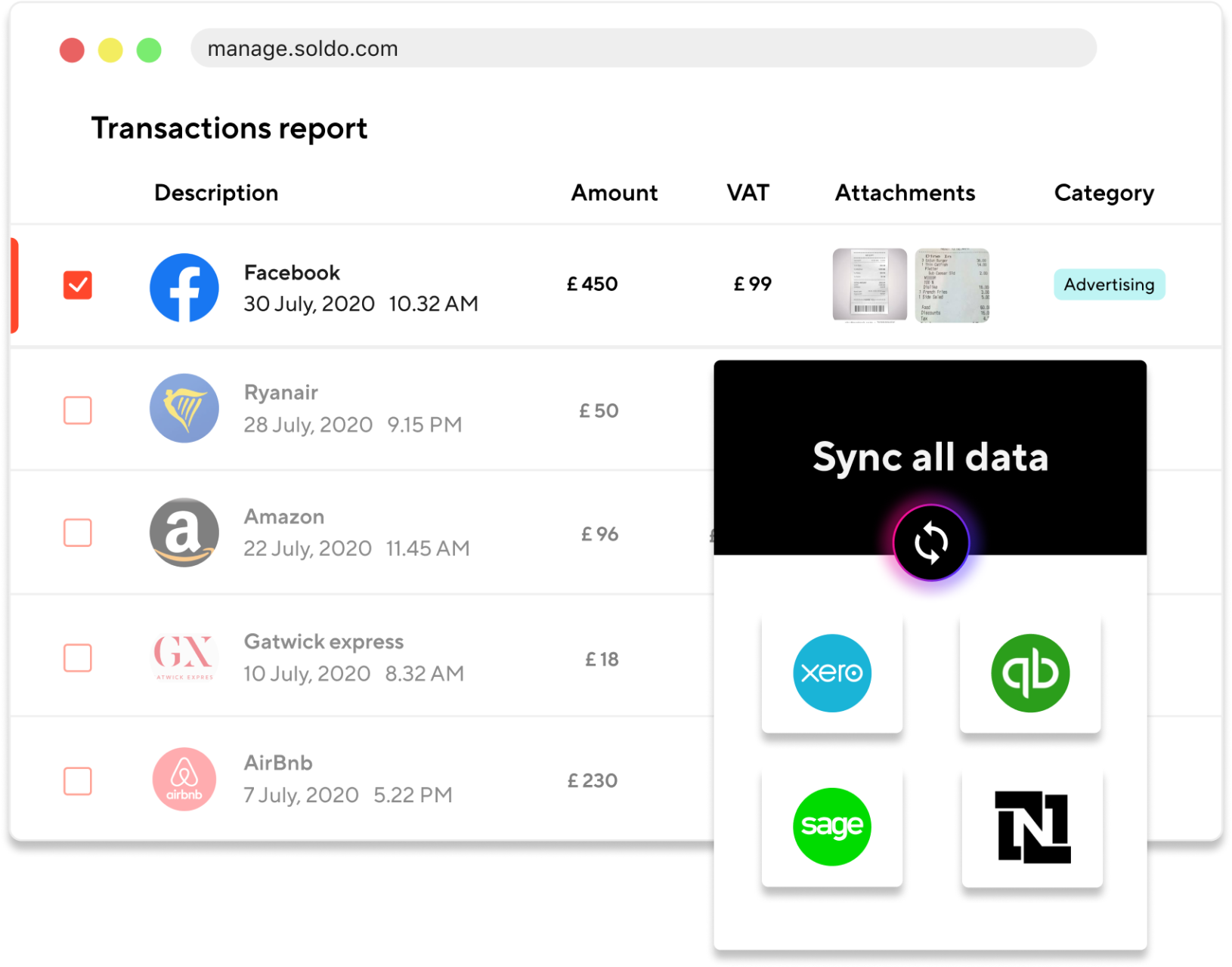Check the AirBnb transaction checkbox
This screenshot has height=967, width=1232.
tap(78, 781)
